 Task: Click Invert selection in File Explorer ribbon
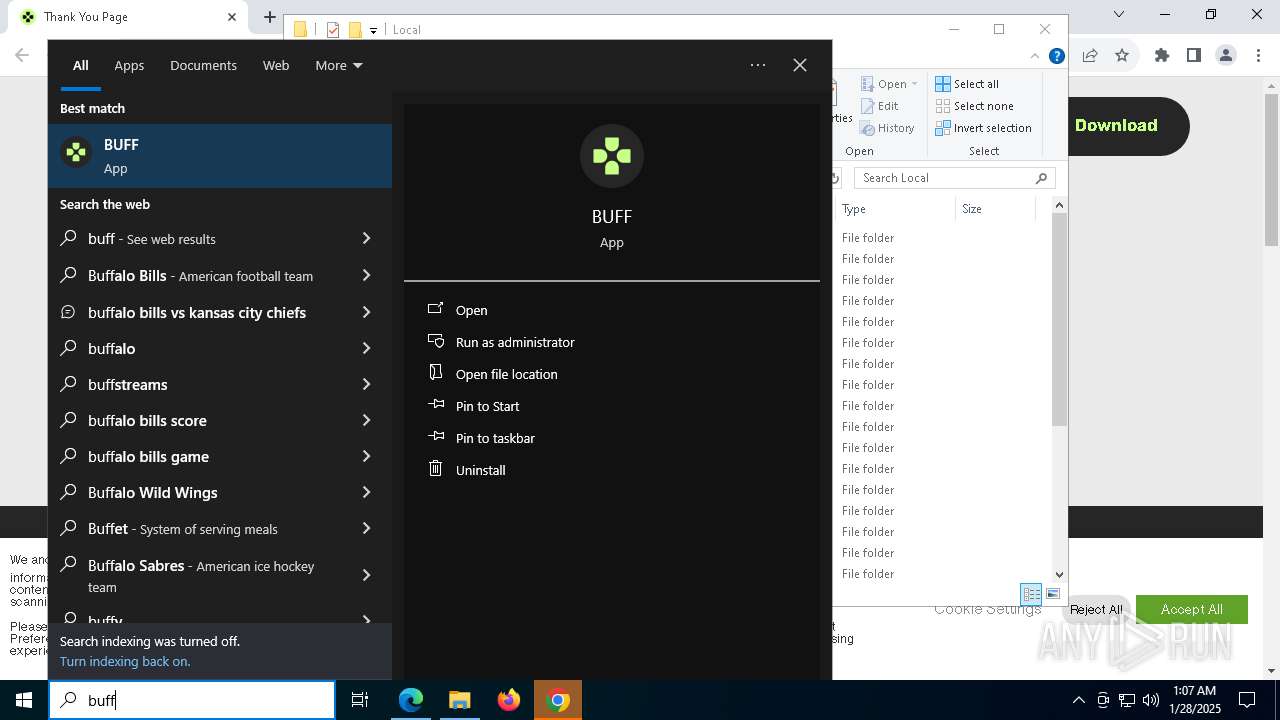[983, 128]
